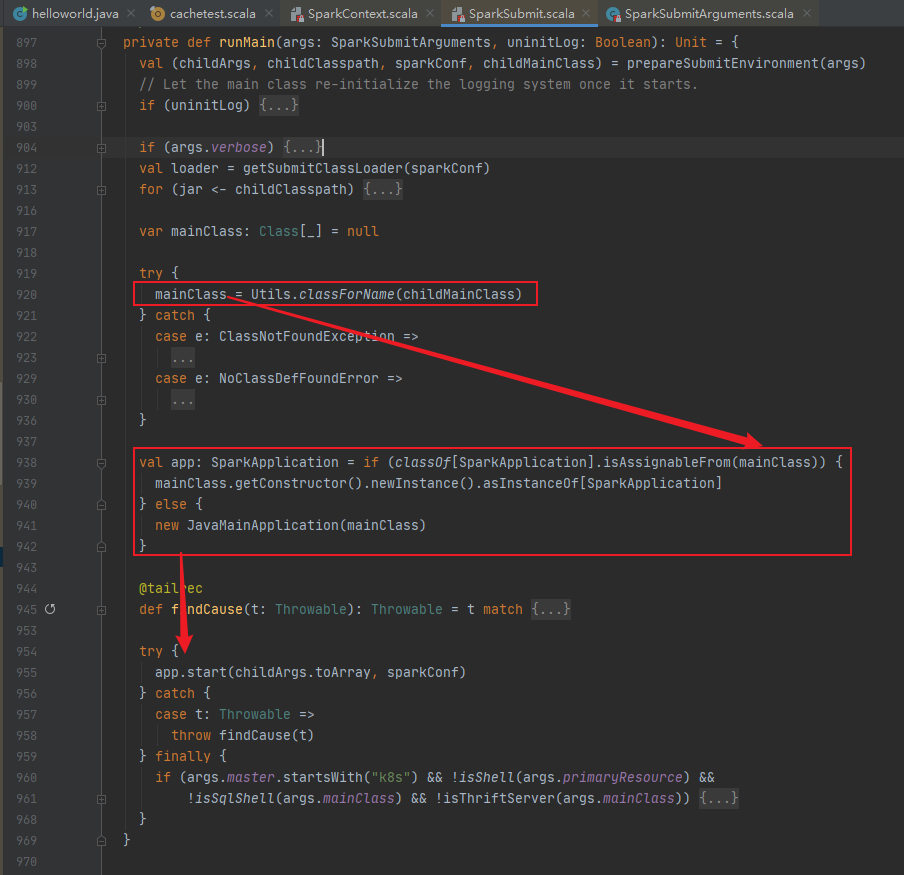
Task: Click prepareSubmitEnvironment on line 898
Action: [x=723, y=63]
